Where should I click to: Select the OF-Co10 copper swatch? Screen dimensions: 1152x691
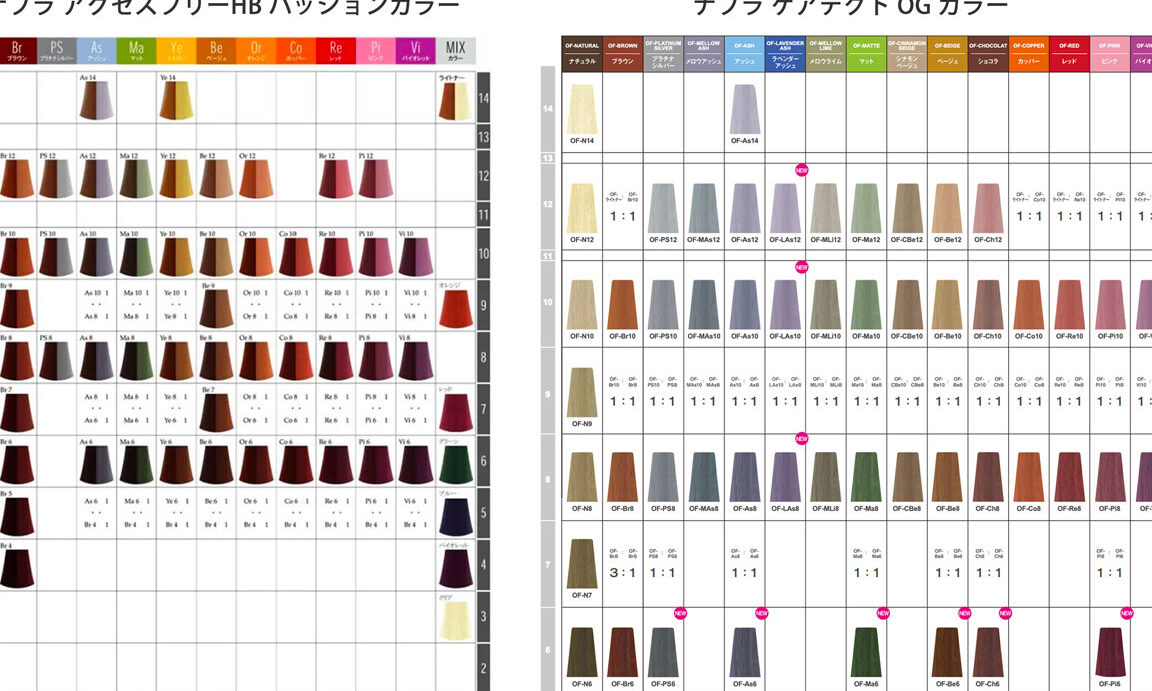1029,305
